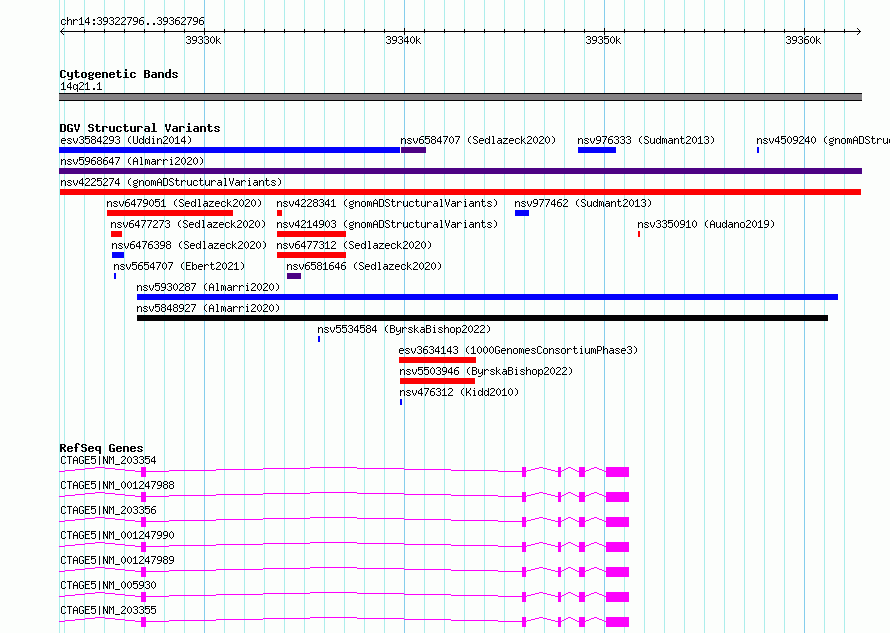Image resolution: width=890 pixels, height=633 pixels.
Task: Open the CTAGE5|NM_203355 transcript label
Action: click(x=108, y=610)
